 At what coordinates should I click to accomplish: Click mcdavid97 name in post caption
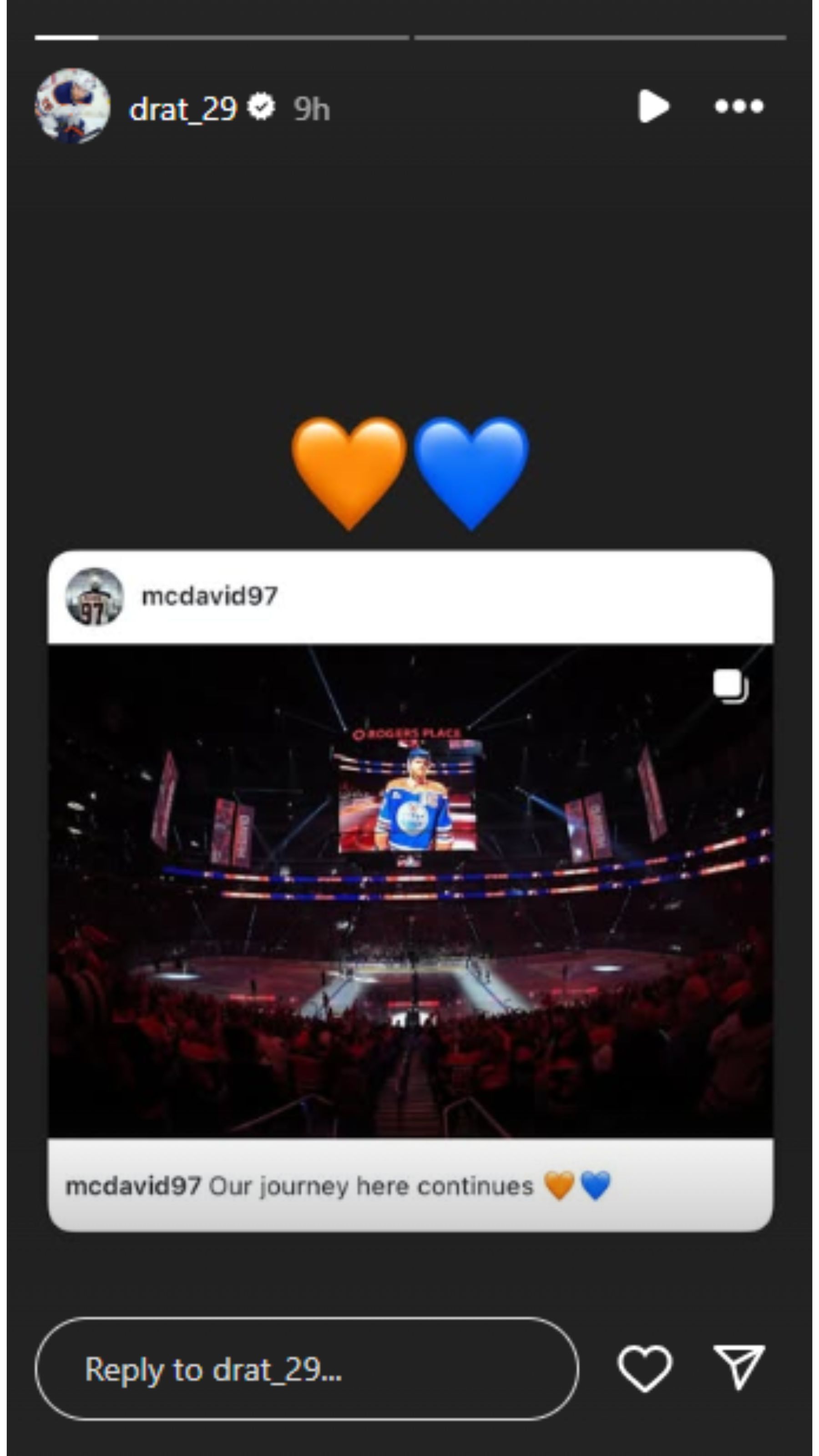133,1185
